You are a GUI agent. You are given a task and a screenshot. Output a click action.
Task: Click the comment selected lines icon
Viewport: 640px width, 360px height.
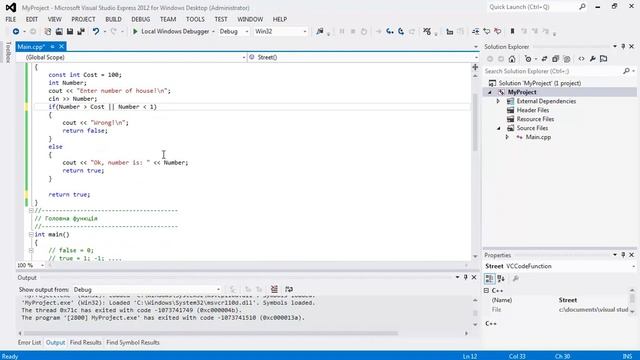click(x=487, y=31)
